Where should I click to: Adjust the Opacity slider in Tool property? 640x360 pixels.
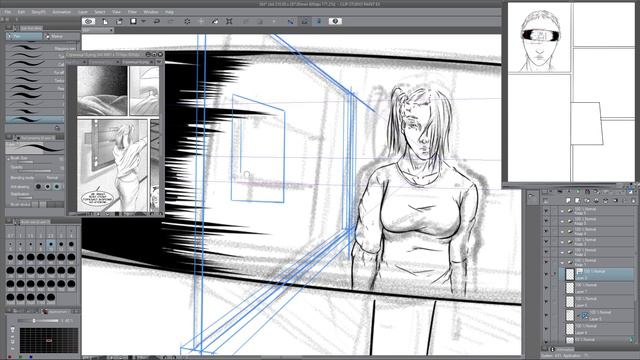click(34, 171)
